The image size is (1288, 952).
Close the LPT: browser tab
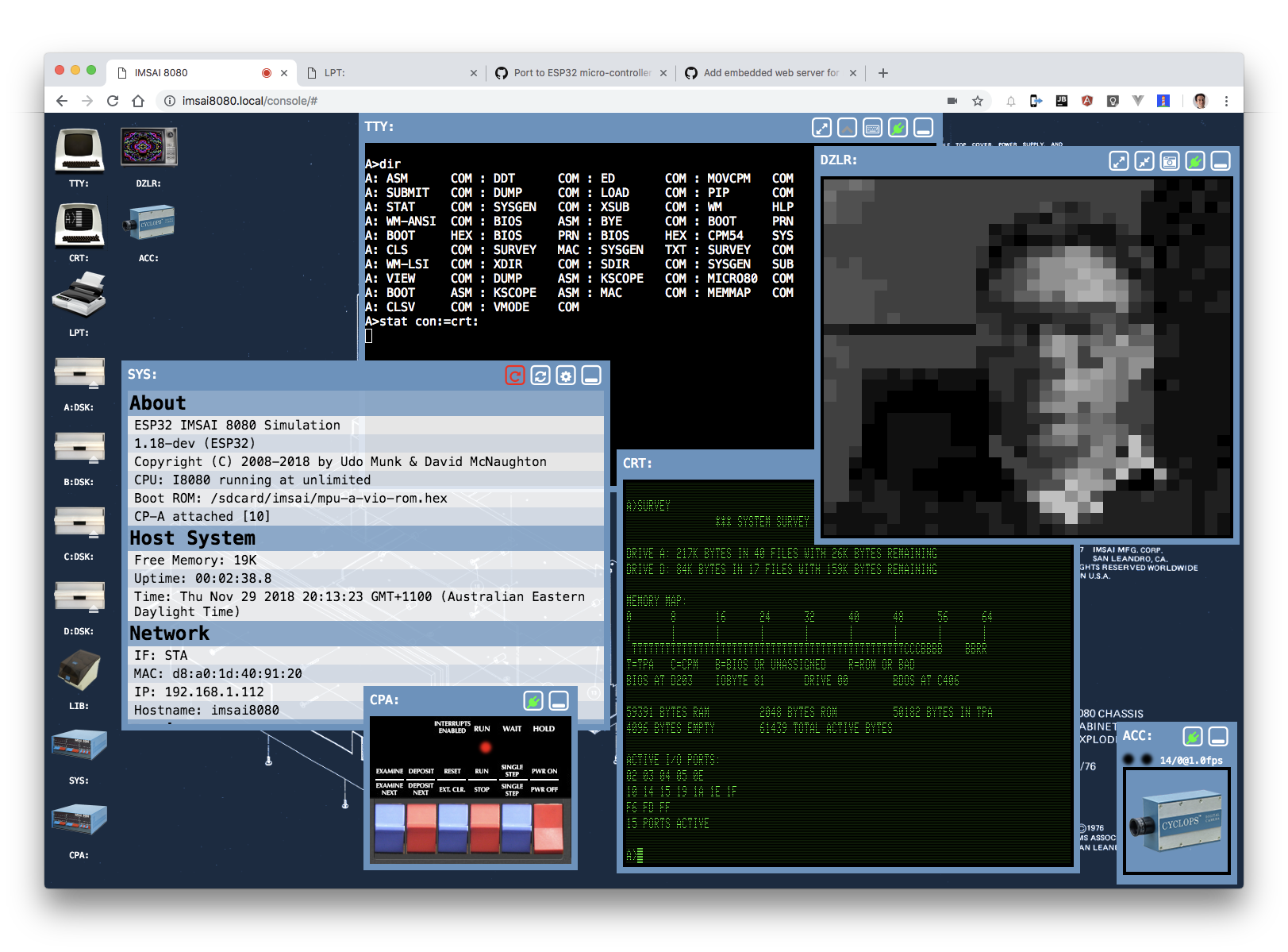(x=474, y=73)
